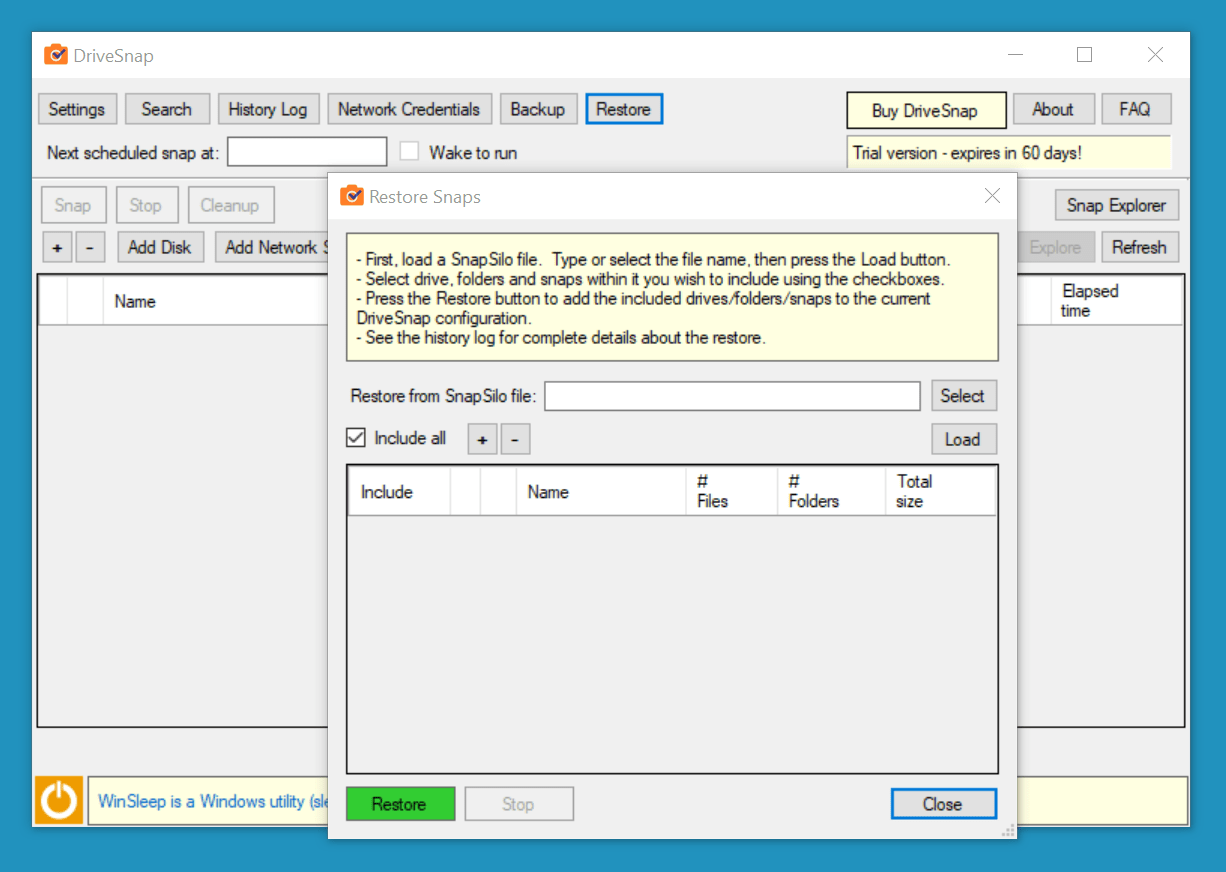Click the Restore button in the main toolbar
Image resolution: width=1226 pixels, height=872 pixels.
tap(624, 109)
